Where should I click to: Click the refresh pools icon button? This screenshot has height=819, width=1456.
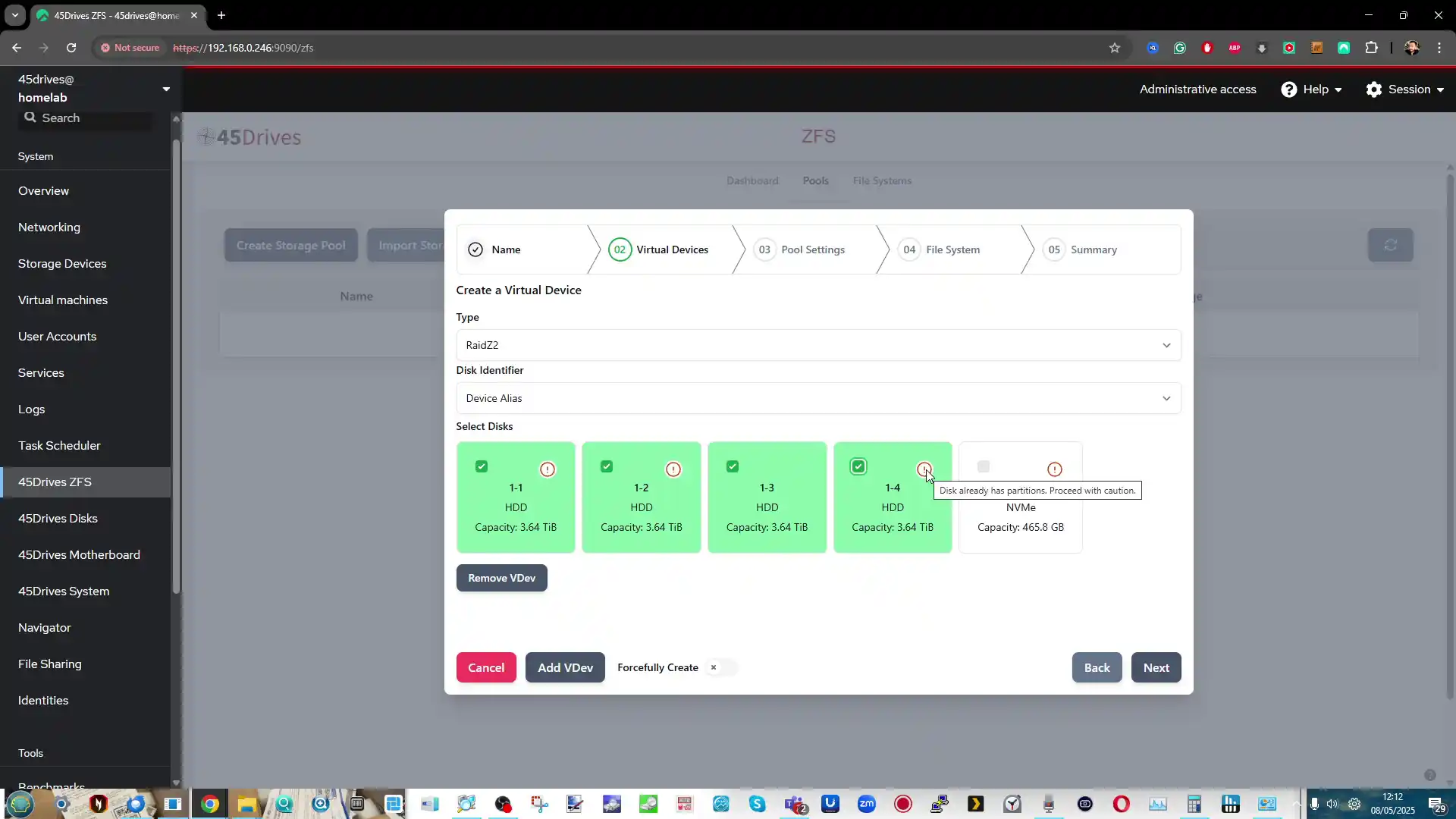(x=1391, y=245)
